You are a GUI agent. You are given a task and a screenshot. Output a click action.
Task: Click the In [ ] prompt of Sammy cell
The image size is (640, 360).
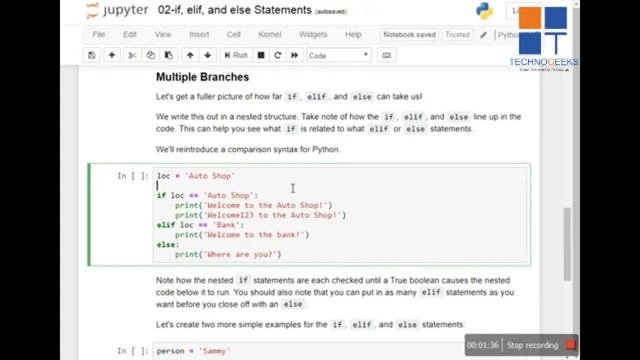point(133,351)
